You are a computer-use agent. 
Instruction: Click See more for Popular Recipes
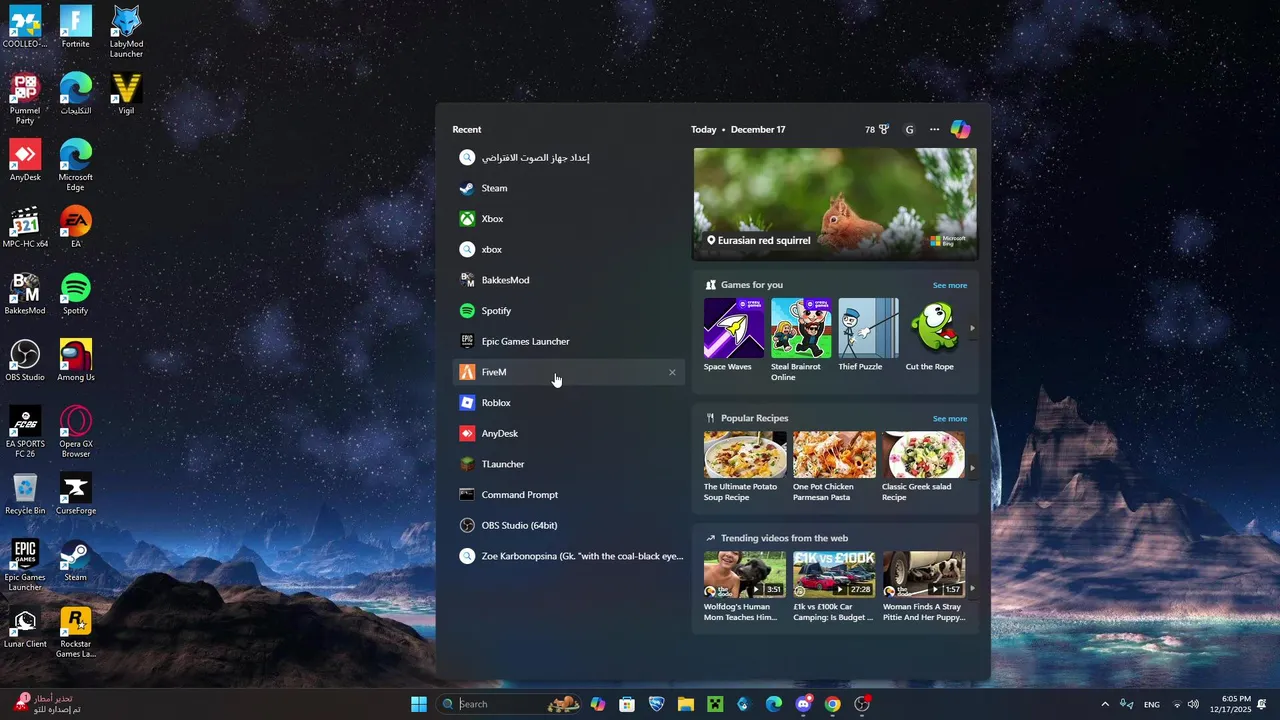[x=950, y=419]
